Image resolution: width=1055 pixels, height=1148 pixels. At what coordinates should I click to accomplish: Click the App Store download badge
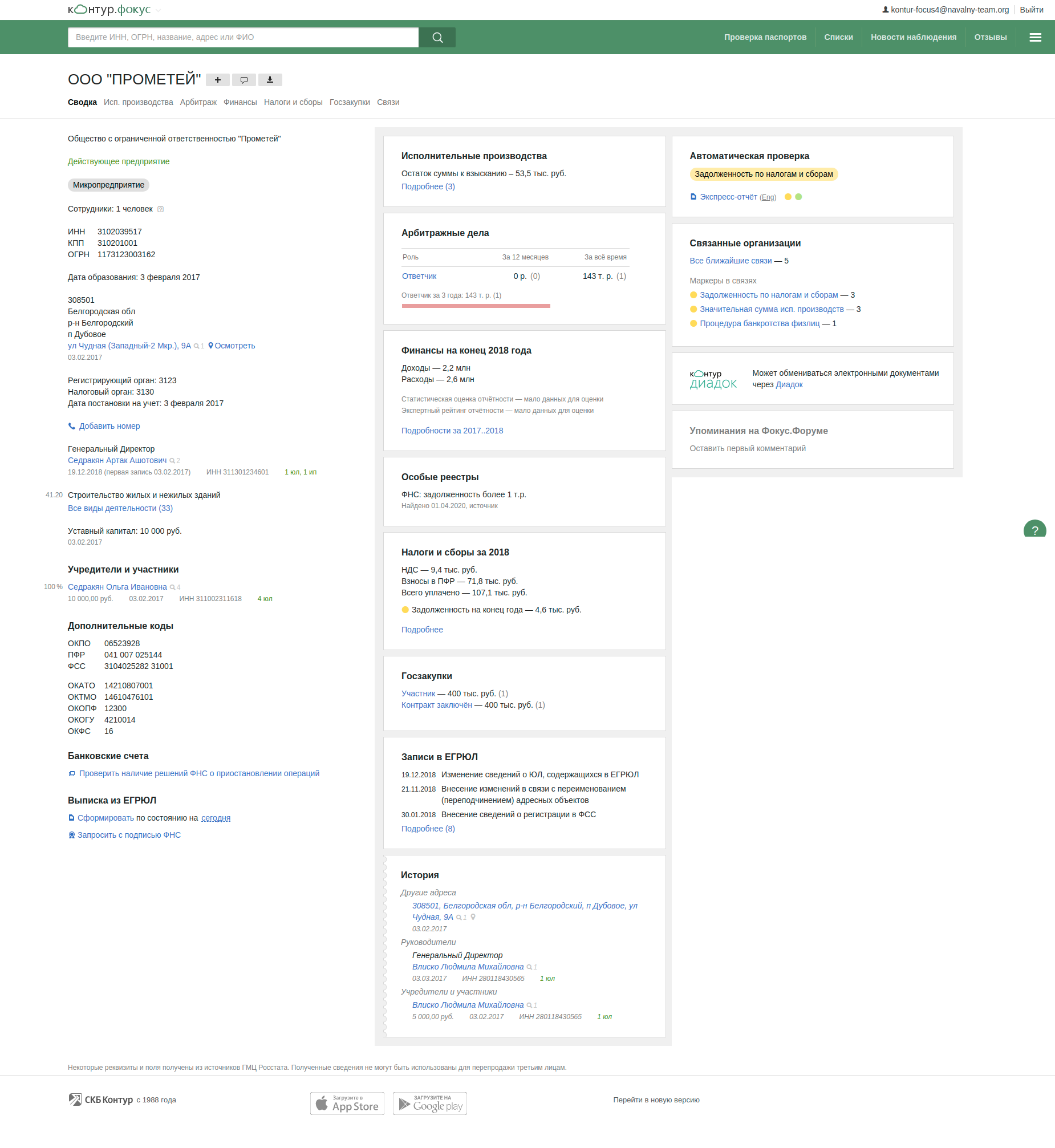point(347,1103)
